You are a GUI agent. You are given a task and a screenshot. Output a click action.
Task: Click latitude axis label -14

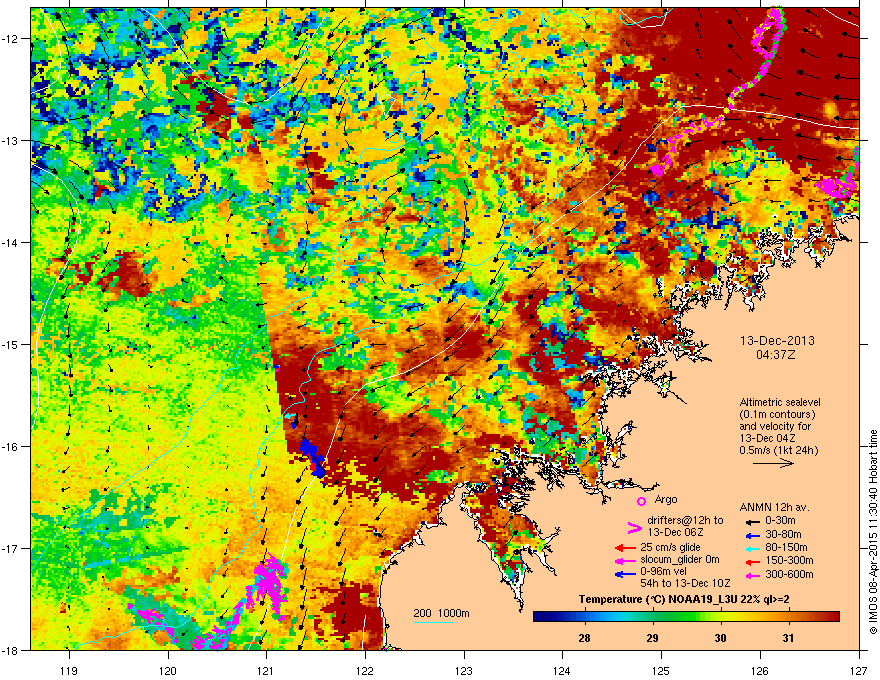coord(10,243)
